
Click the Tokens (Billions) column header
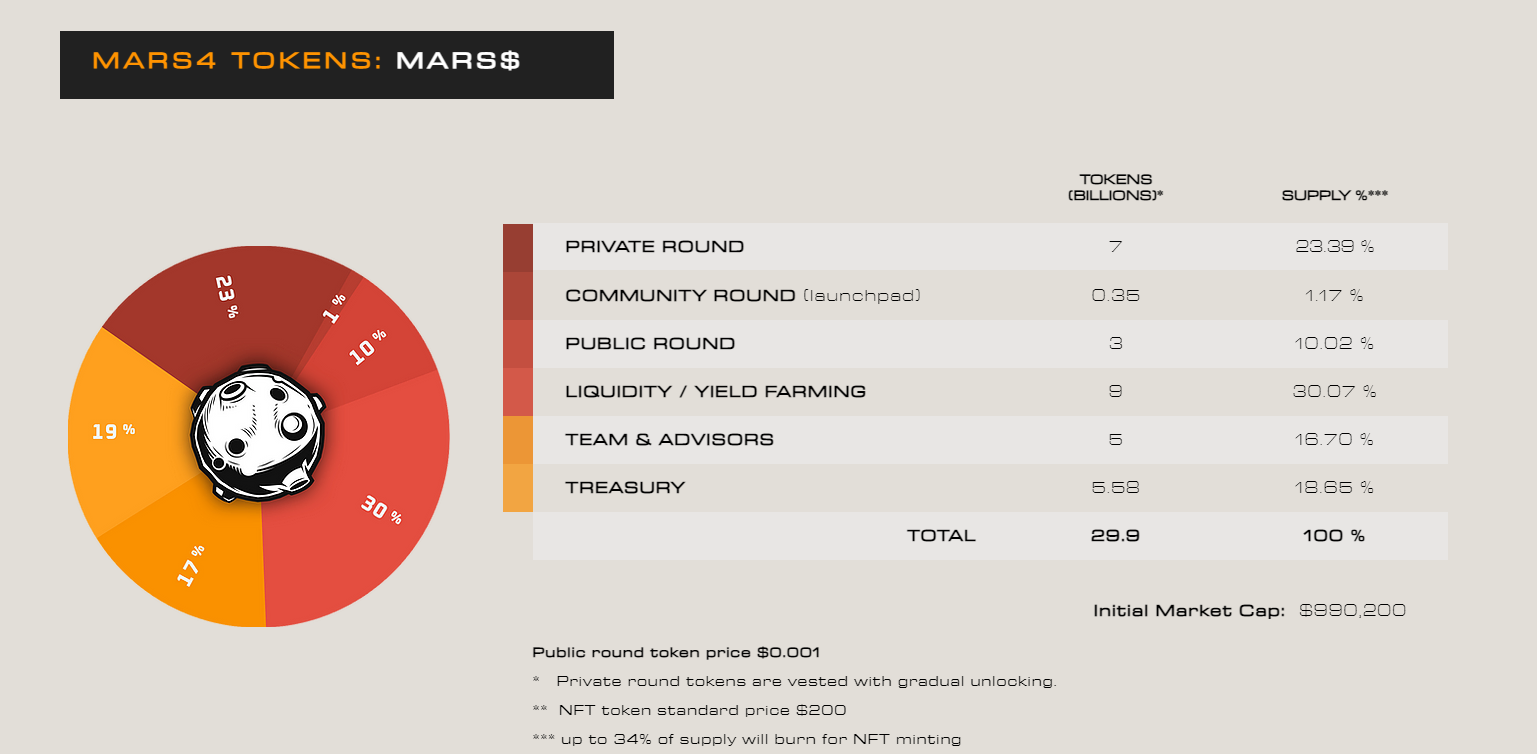[1115, 187]
